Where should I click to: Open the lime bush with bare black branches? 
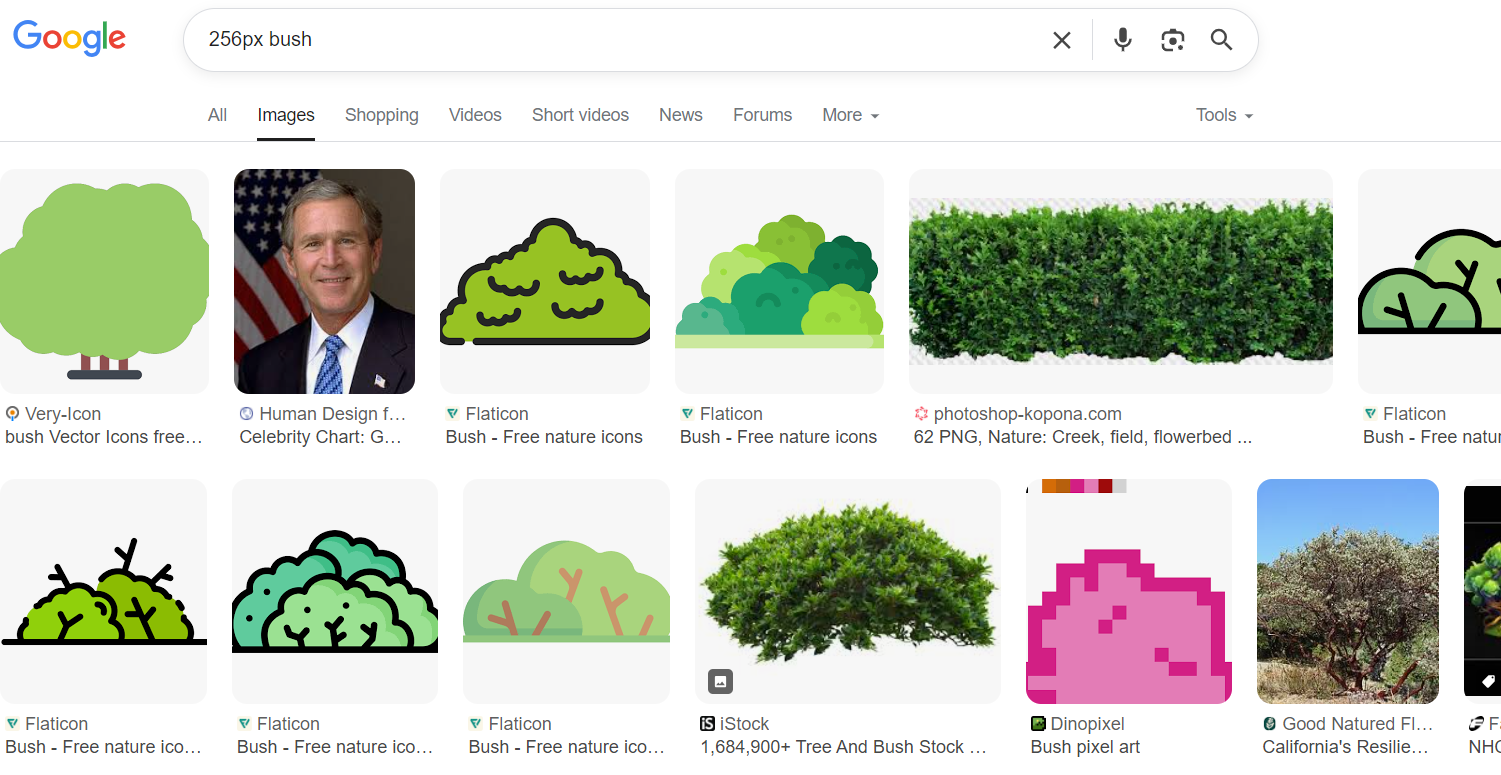click(x=103, y=591)
